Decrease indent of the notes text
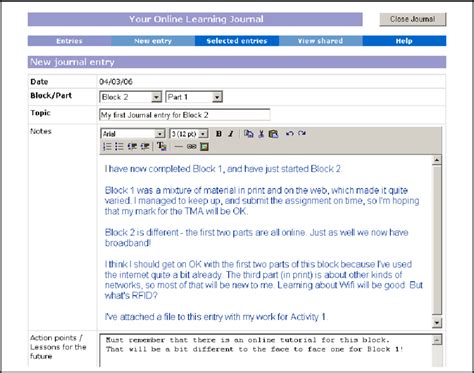474x373 pixels. coord(132,146)
